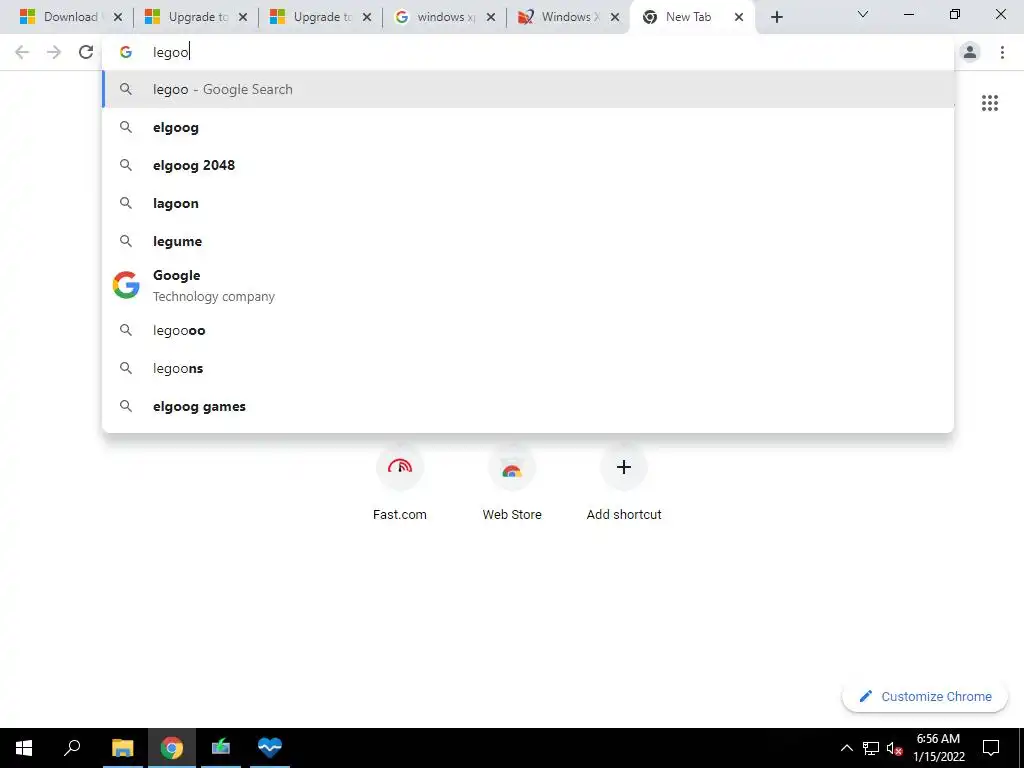Choose the legoo - Google Search suggestion
This screenshot has height=768, width=1024.
528,89
